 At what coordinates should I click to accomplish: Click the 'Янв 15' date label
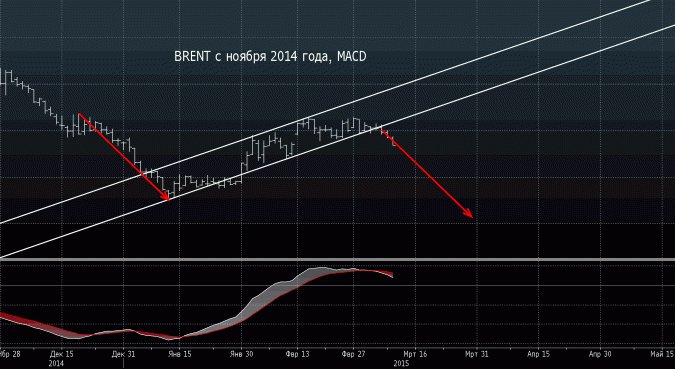pyautogui.click(x=180, y=354)
